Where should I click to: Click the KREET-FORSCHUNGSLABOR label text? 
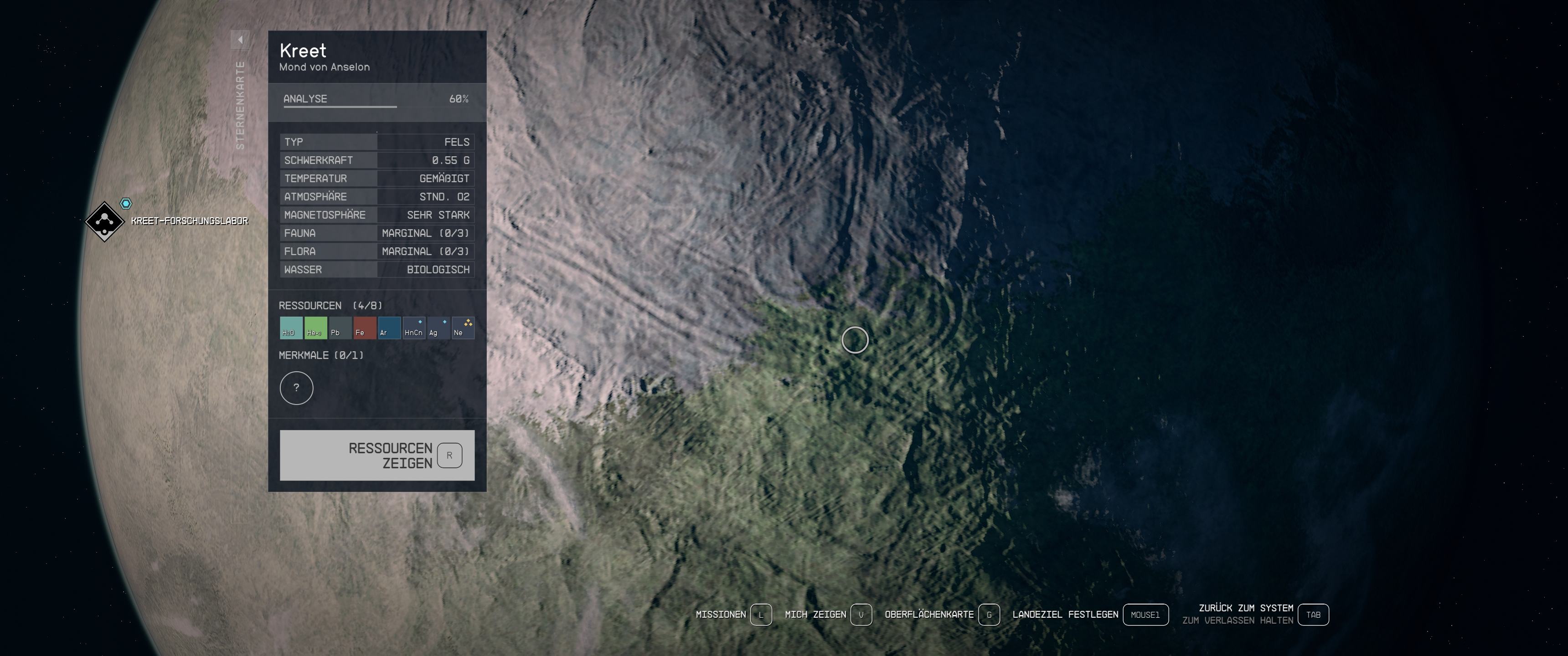tap(189, 221)
